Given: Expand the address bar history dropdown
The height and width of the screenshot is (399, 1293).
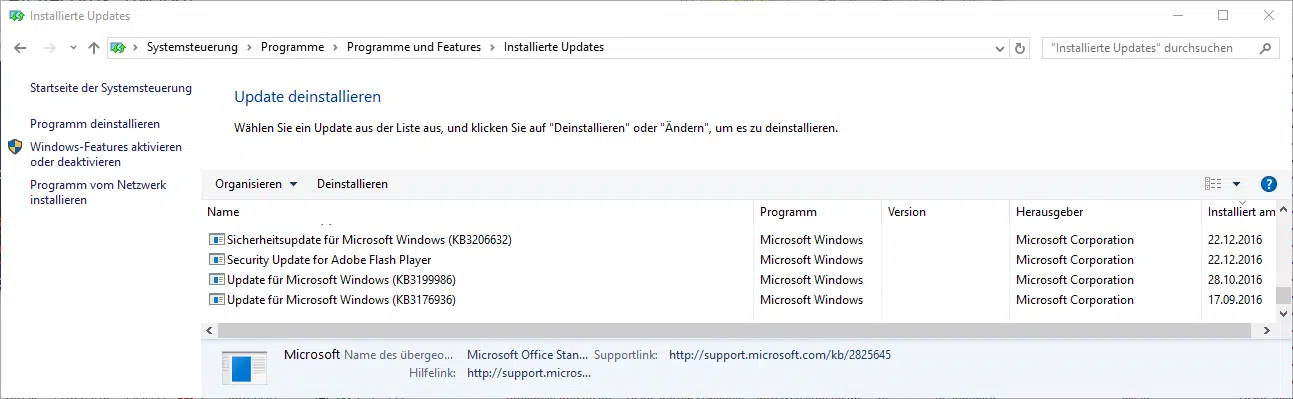Looking at the screenshot, I should [999, 48].
